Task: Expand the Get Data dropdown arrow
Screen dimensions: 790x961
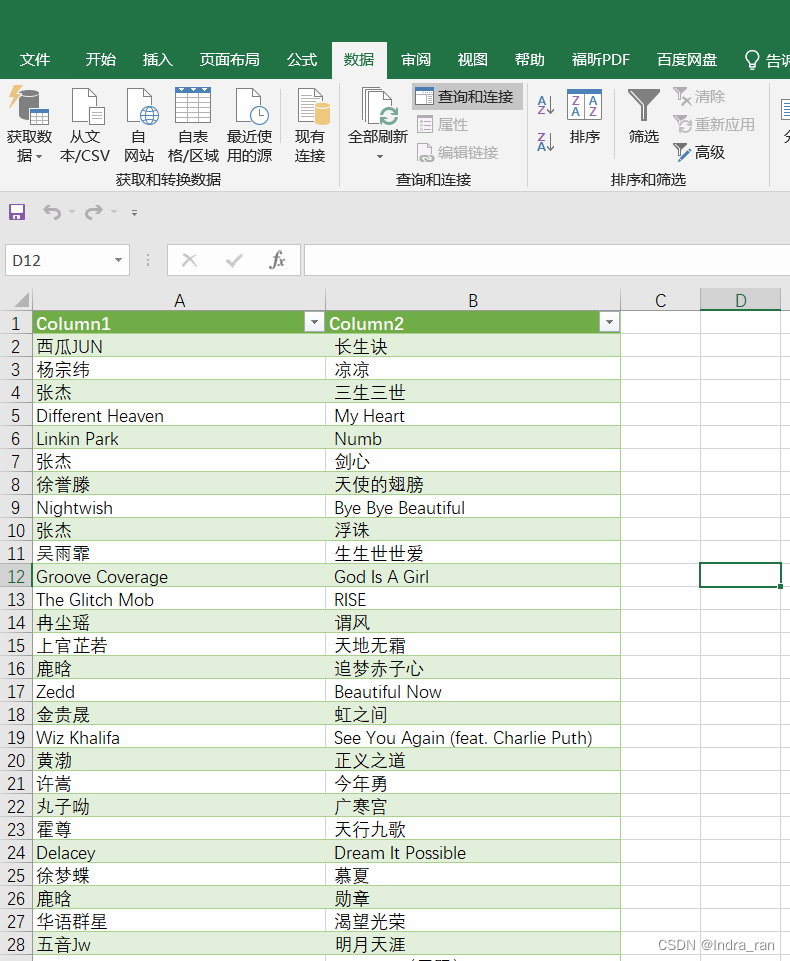Action: tap(39, 157)
